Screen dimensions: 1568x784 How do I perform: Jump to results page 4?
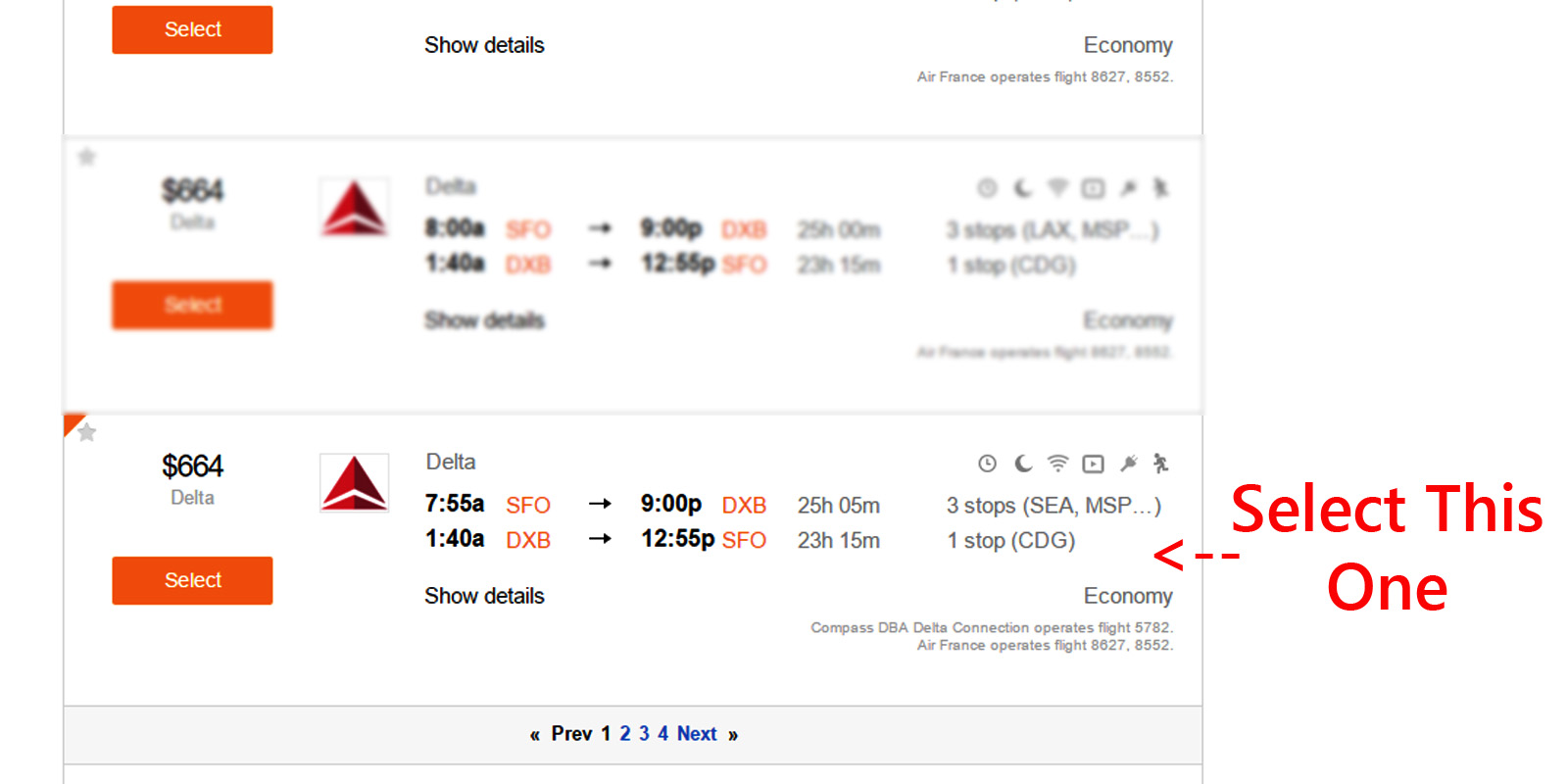663,734
